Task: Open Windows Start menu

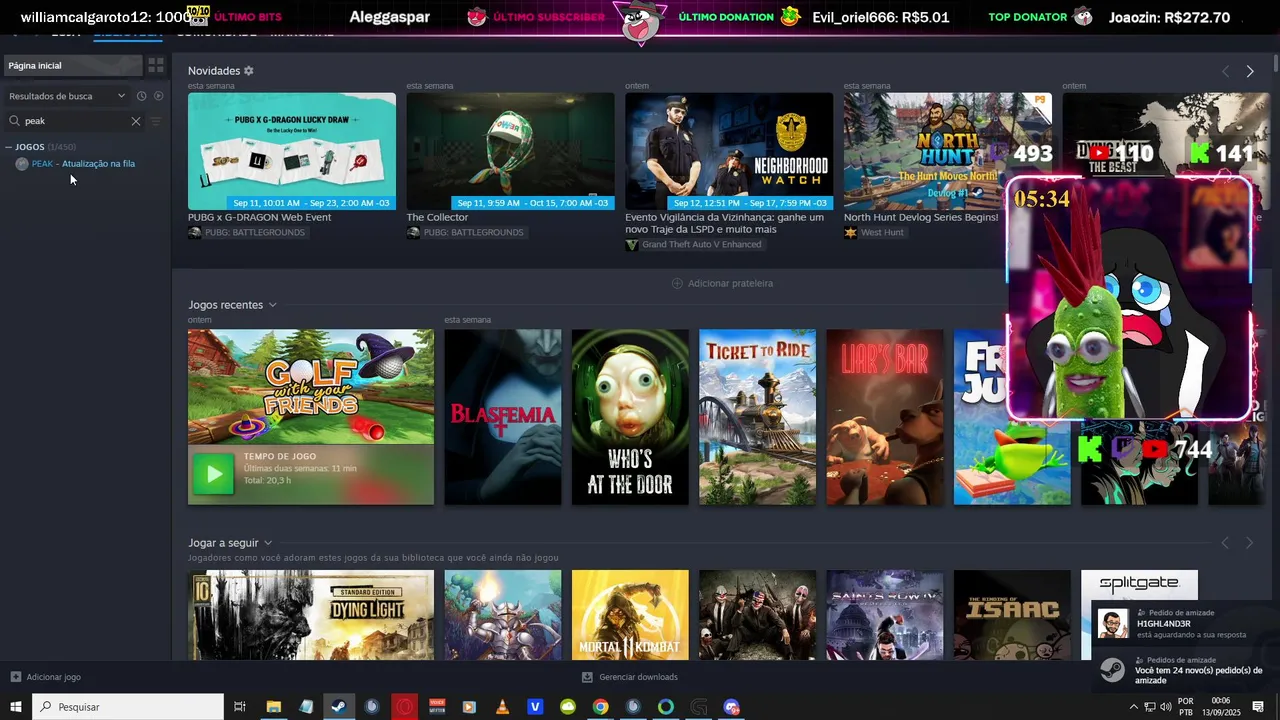Action: tap(16, 707)
